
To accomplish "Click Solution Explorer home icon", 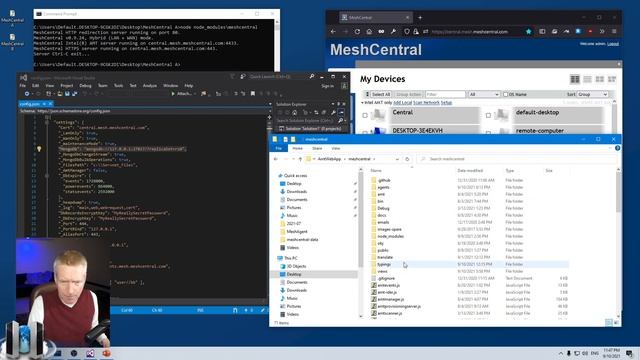I will [x=294, y=112].
